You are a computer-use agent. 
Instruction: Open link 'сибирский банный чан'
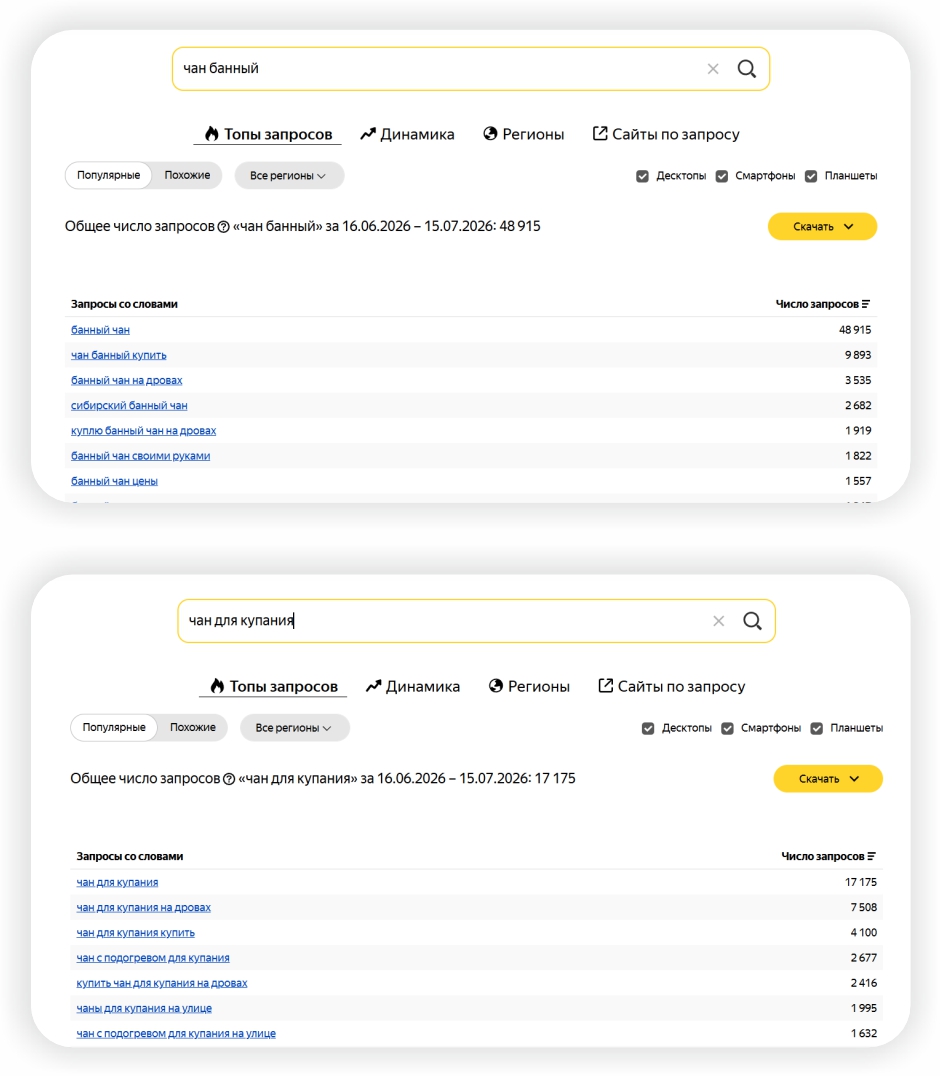129,406
